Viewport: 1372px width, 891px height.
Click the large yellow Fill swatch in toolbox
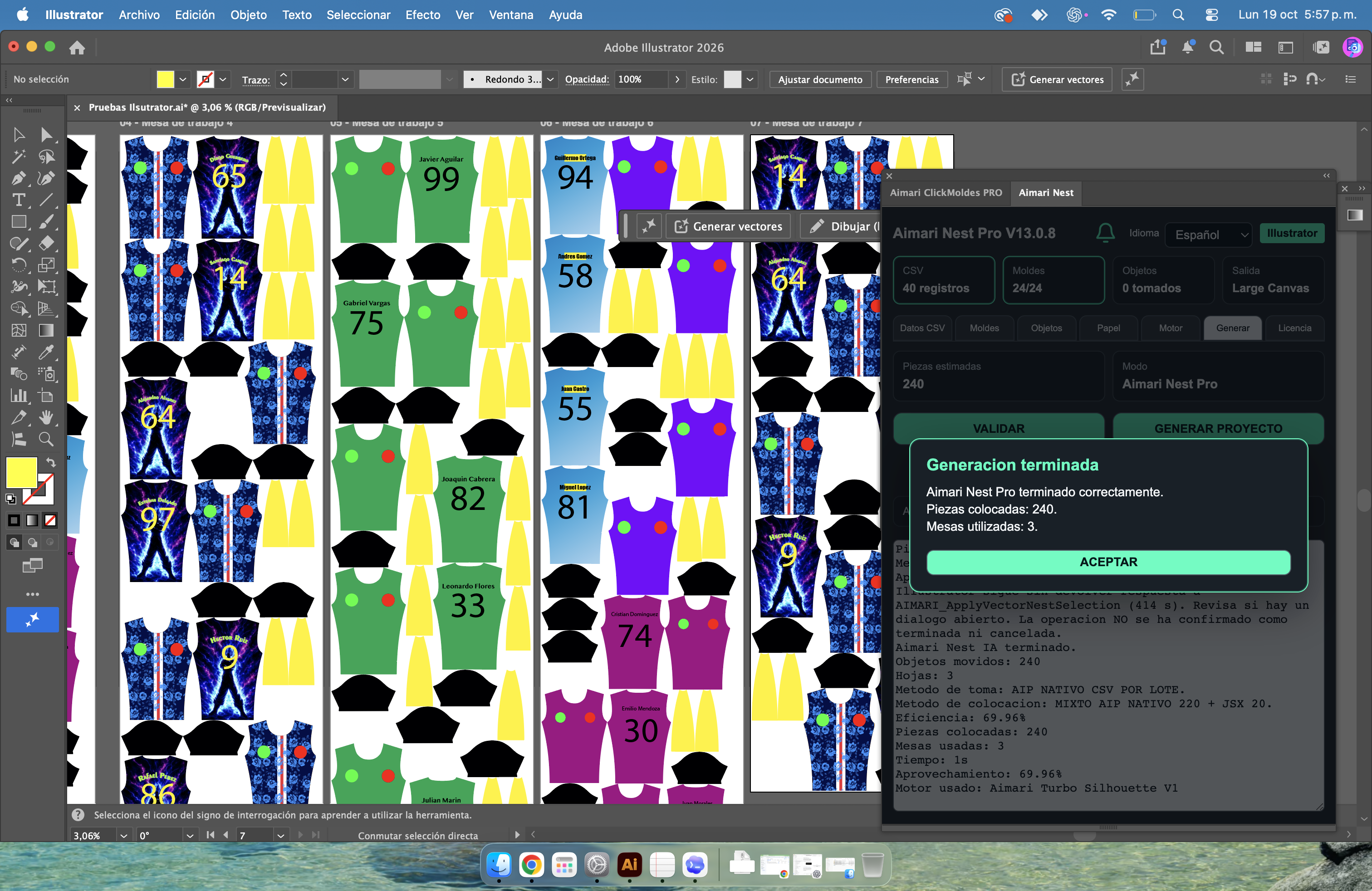pos(21,472)
